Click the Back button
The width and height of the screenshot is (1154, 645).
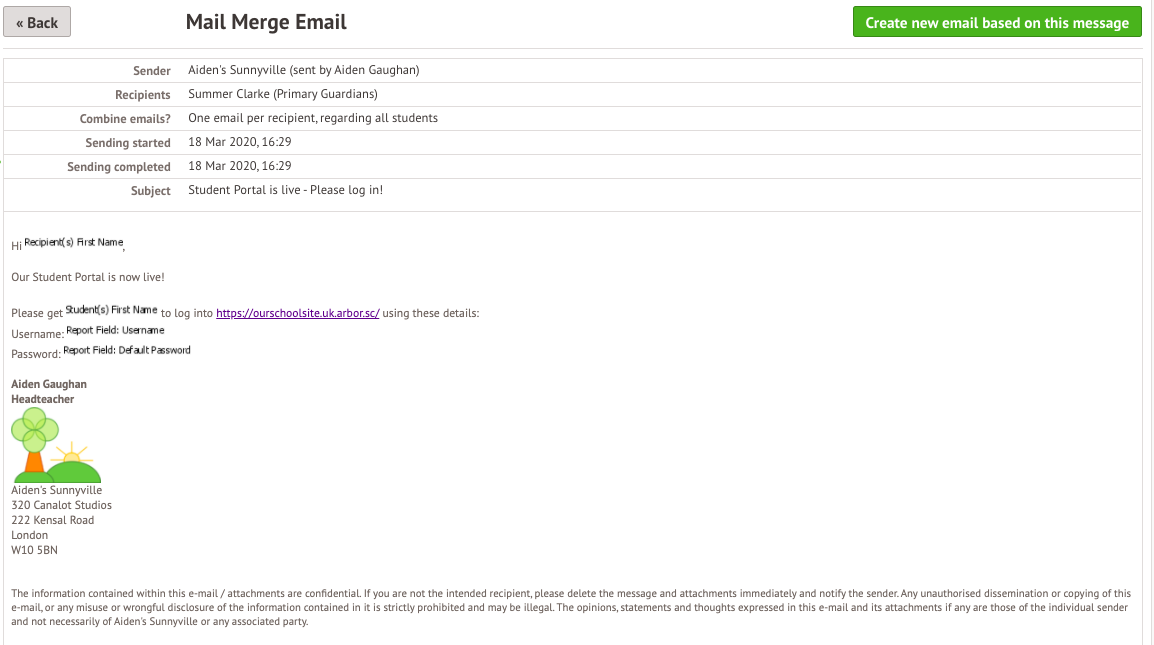37,22
